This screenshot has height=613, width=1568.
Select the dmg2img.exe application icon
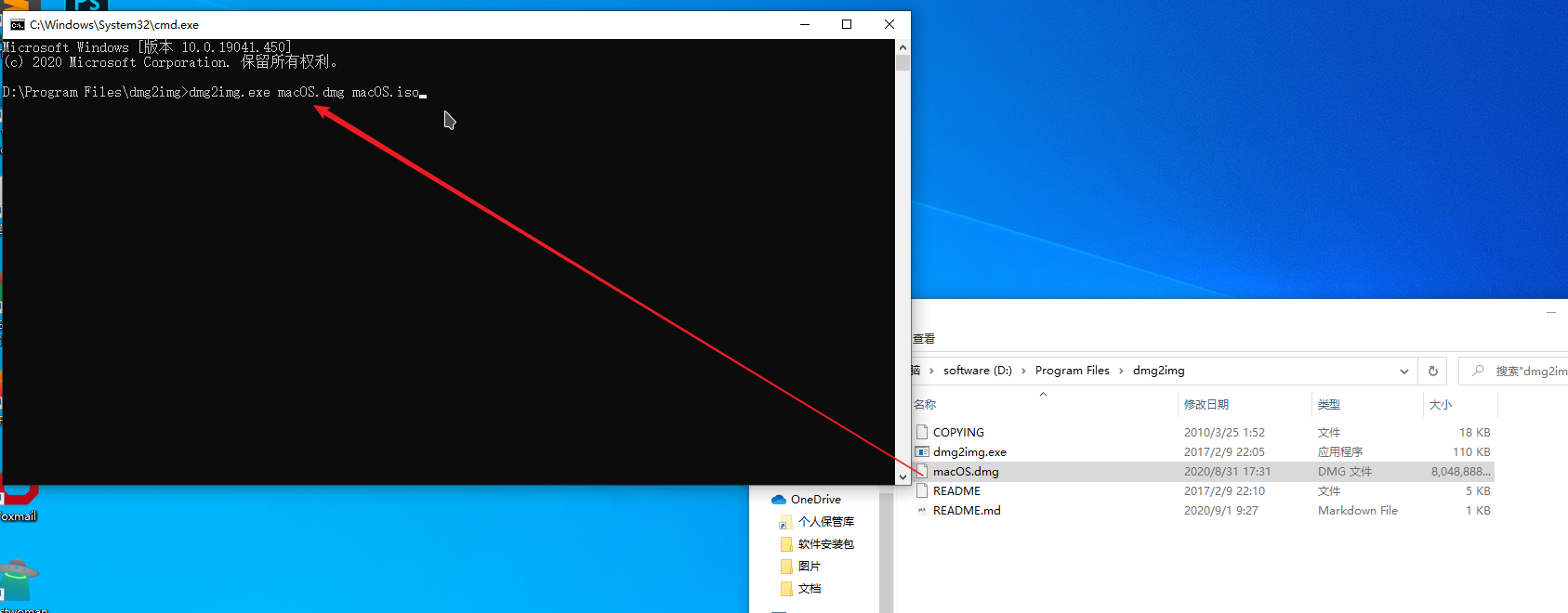coord(922,451)
